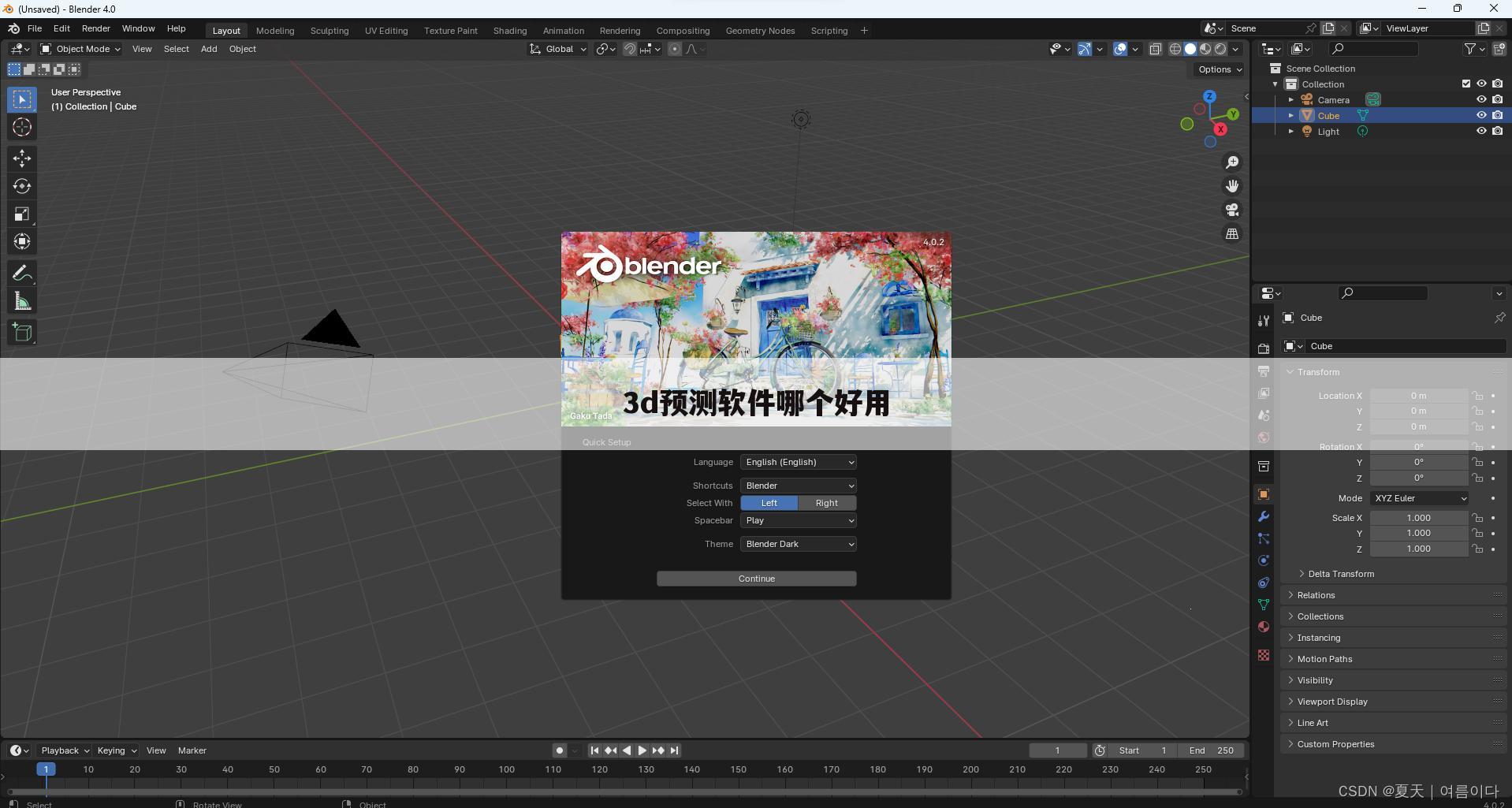The height and width of the screenshot is (808, 1512).
Task: Select the Add Cube tool
Action: pos(22,333)
